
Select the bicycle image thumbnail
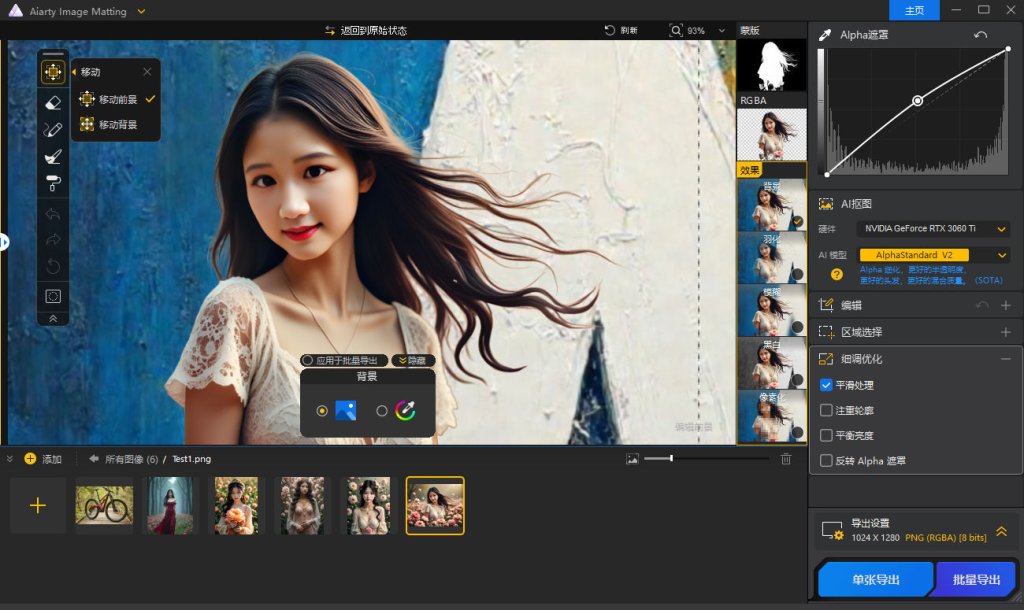coord(103,506)
